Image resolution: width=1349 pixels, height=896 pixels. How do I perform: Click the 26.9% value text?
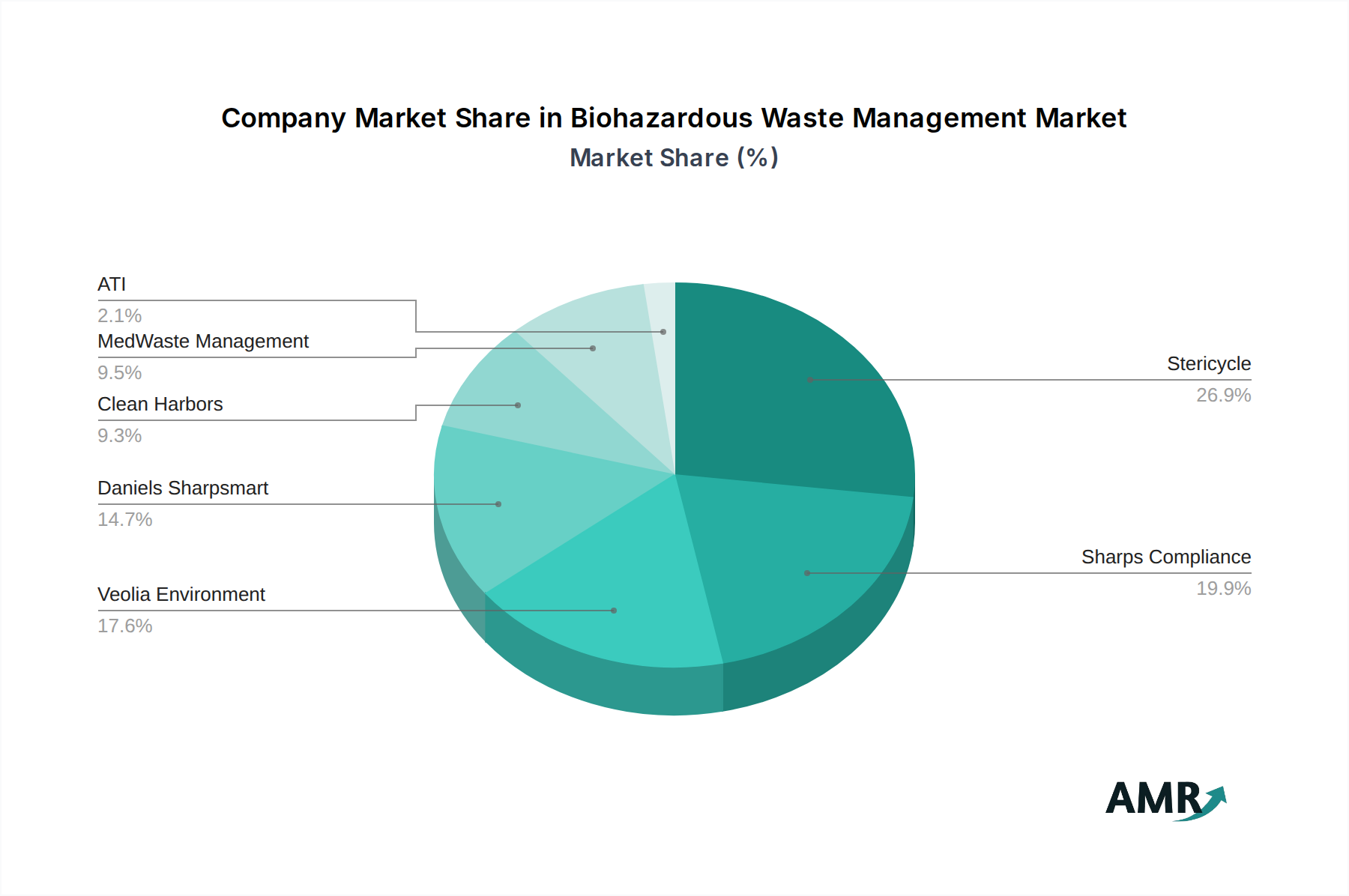[x=1223, y=396]
